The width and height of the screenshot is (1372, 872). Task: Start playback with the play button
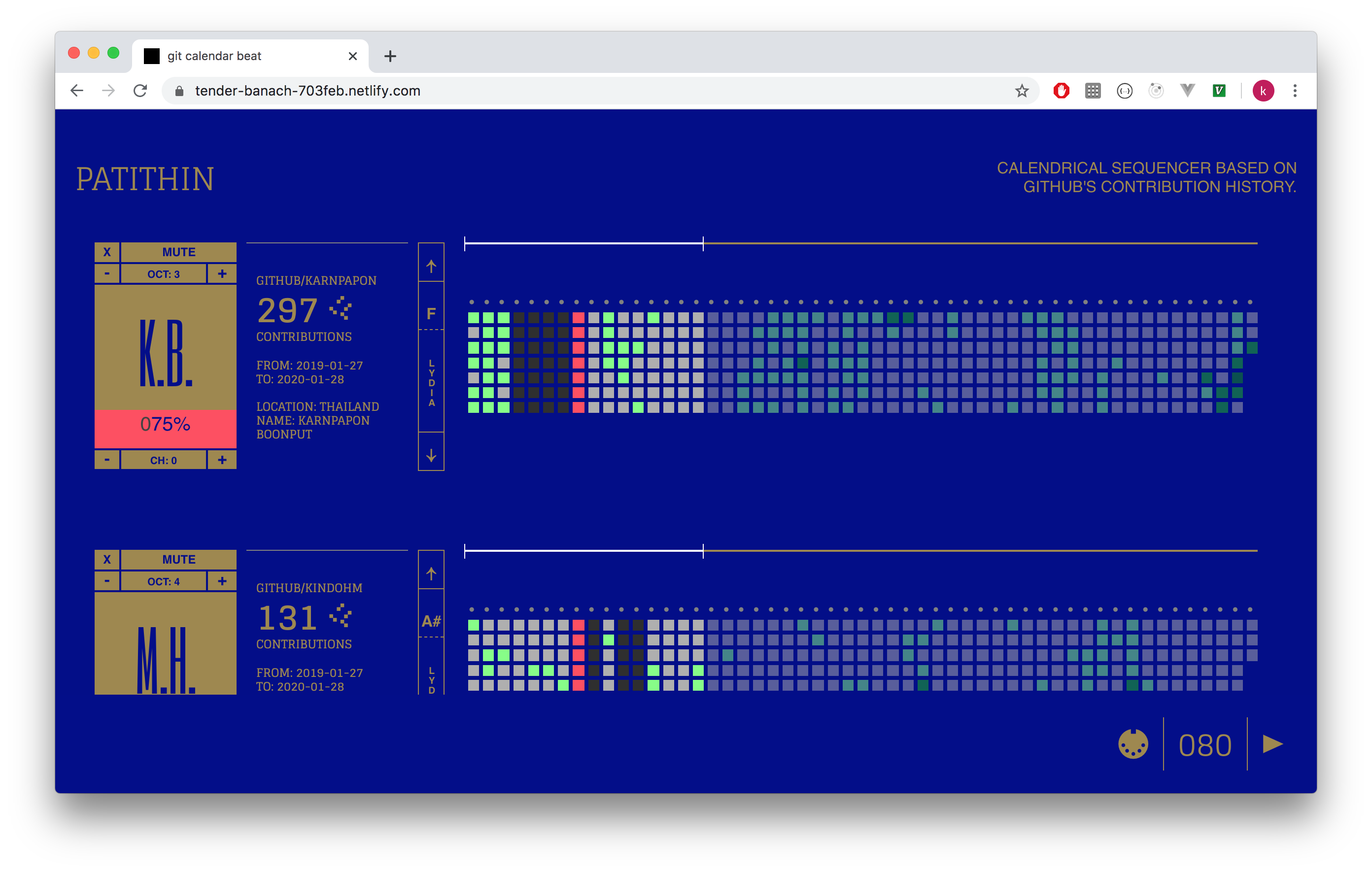click(1272, 744)
